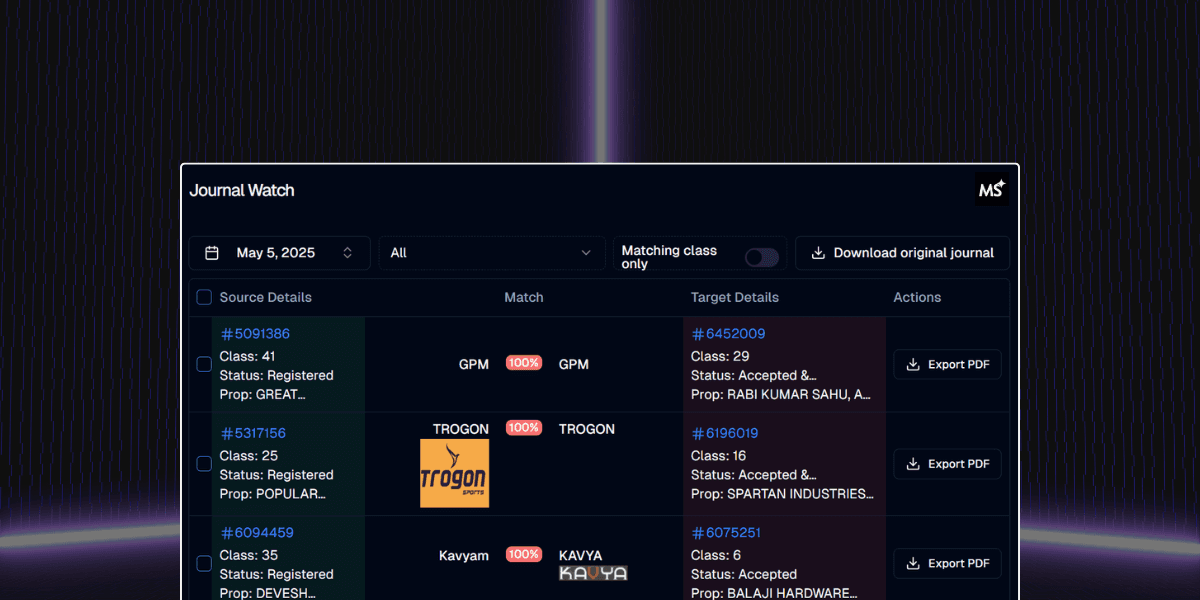Click the MS logo in the top right corner

click(x=991, y=189)
